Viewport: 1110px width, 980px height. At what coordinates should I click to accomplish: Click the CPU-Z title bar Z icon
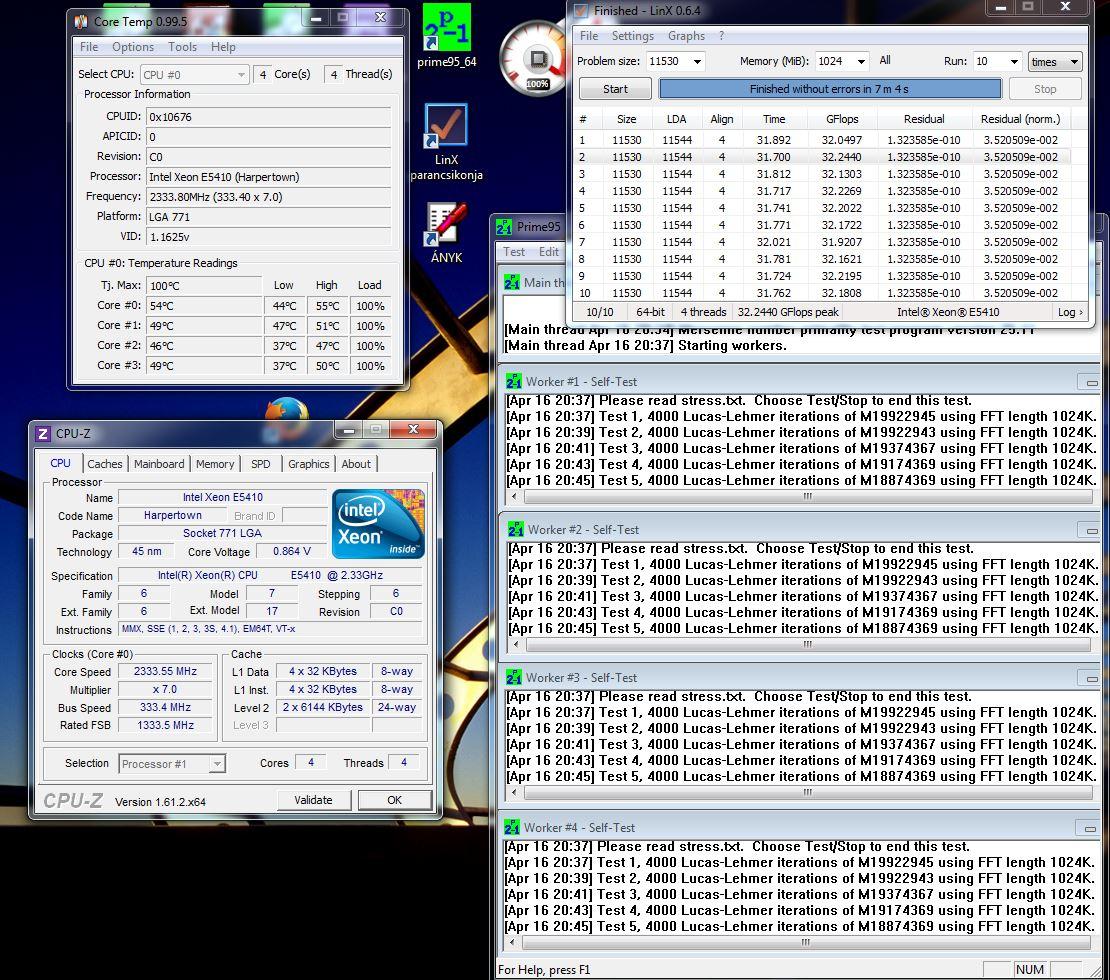42,434
